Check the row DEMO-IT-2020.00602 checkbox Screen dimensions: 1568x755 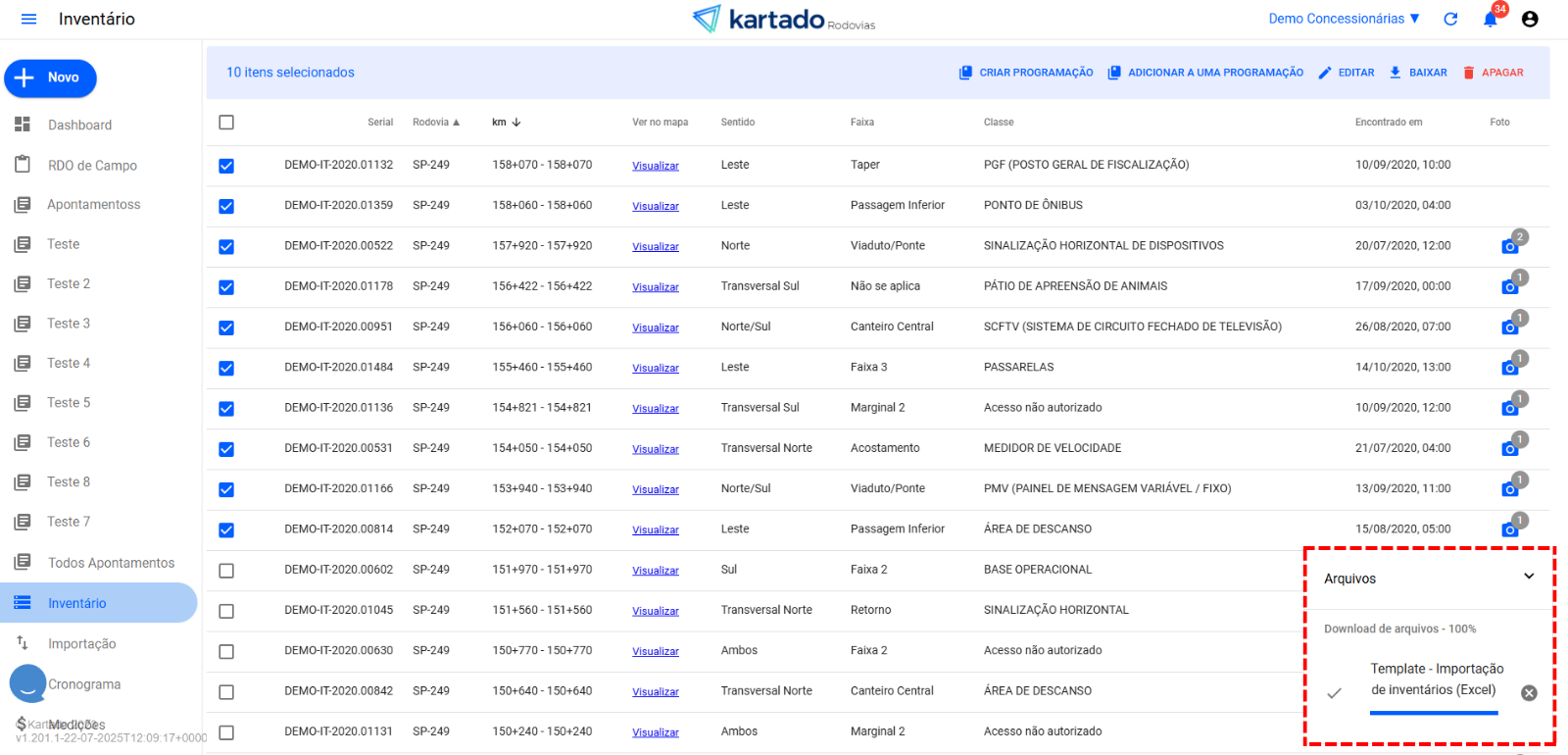pyautogui.click(x=226, y=571)
